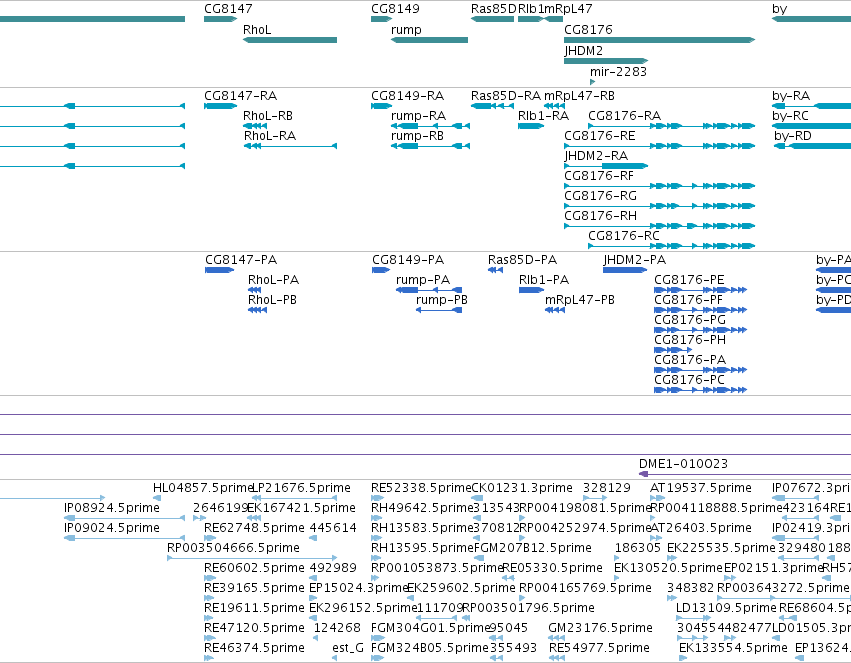Image resolution: width=851 pixels, height=663 pixels.
Task: Click the RhoL gene glyph
Action: coord(290,40)
